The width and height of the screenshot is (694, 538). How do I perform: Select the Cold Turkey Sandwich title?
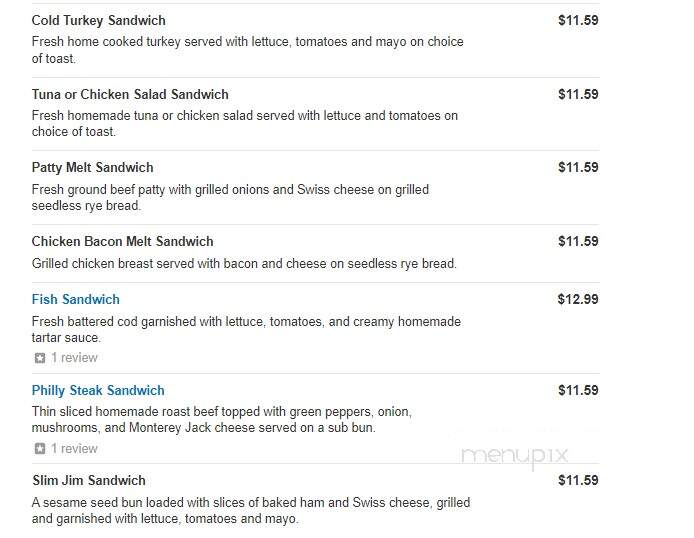tap(99, 20)
